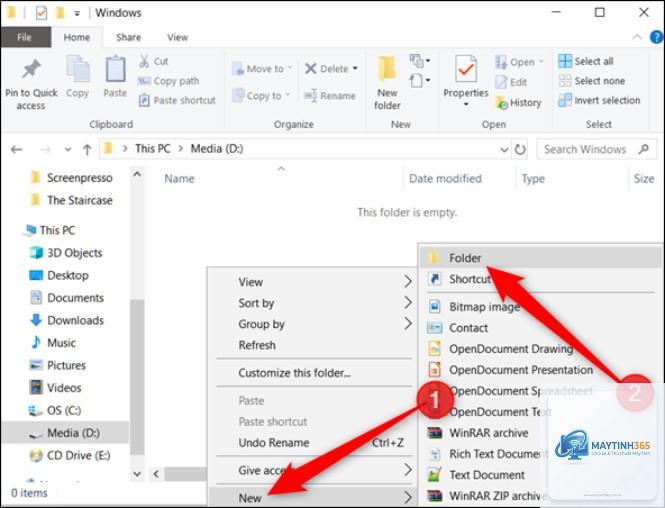This screenshot has width=665, height=508.
Task: Open the Delete dropdown arrow
Action: [355, 69]
